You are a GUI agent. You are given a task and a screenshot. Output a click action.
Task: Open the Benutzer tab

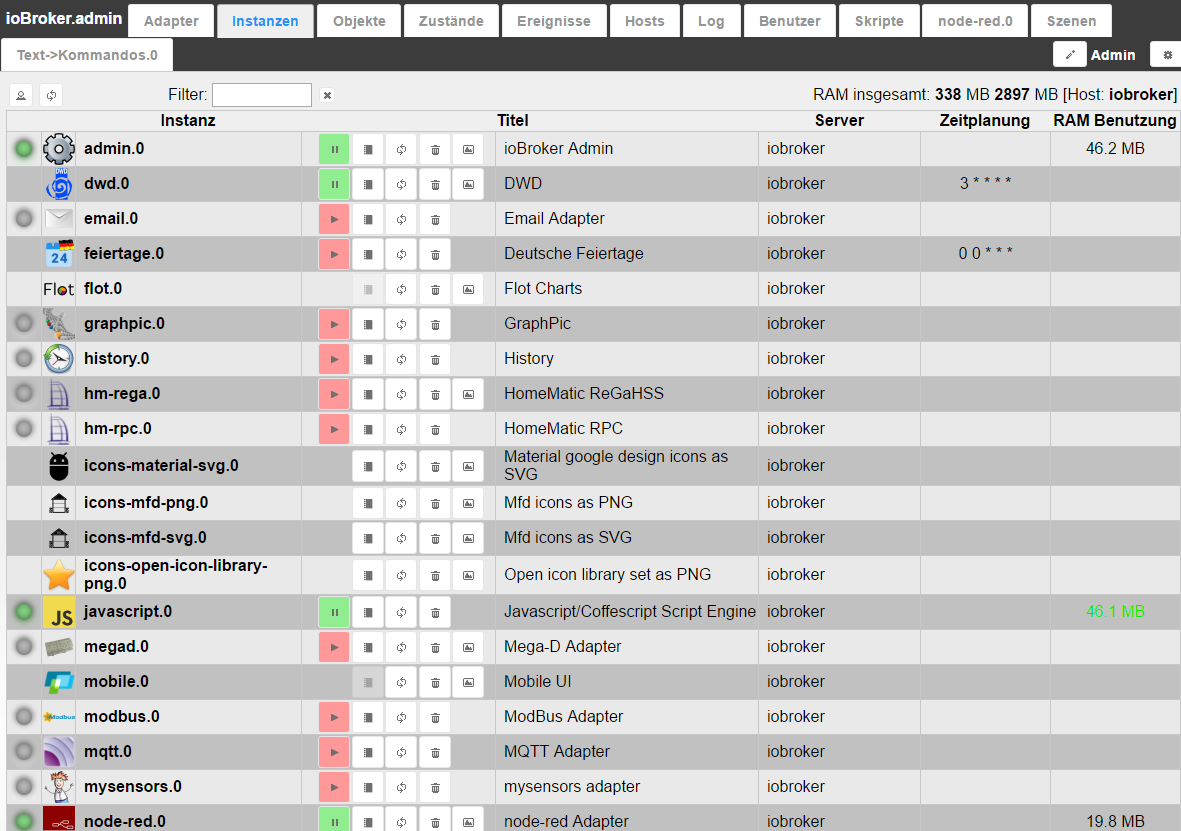click(x=789, y=21)
